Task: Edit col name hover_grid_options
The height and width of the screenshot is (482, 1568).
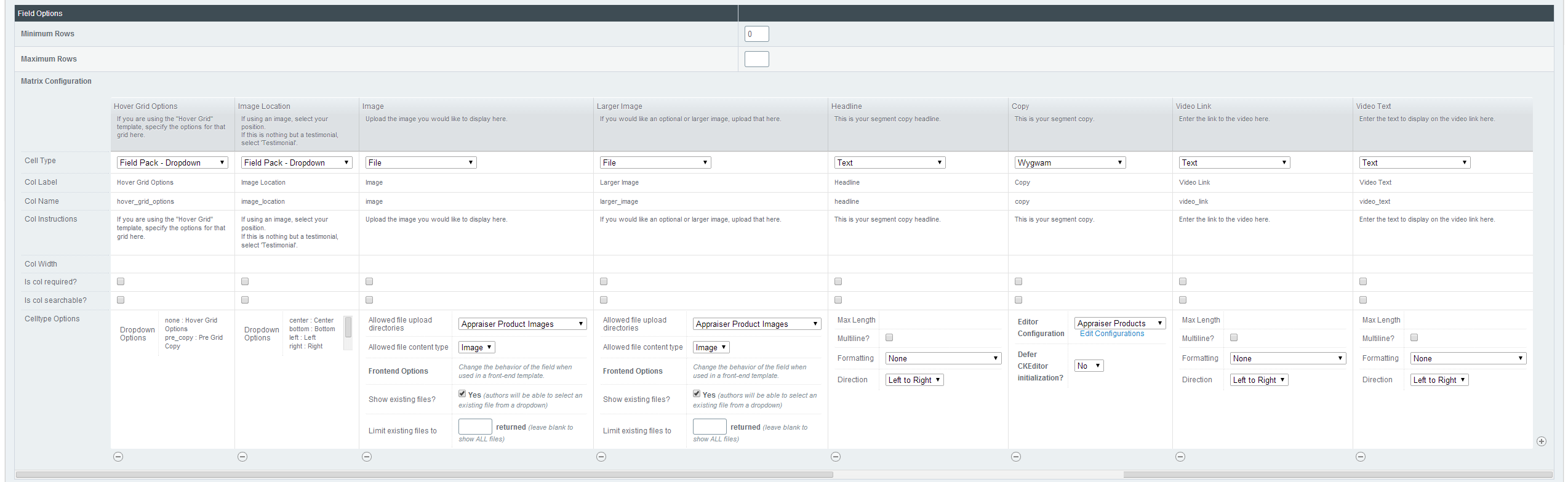Action: point(145,201)
